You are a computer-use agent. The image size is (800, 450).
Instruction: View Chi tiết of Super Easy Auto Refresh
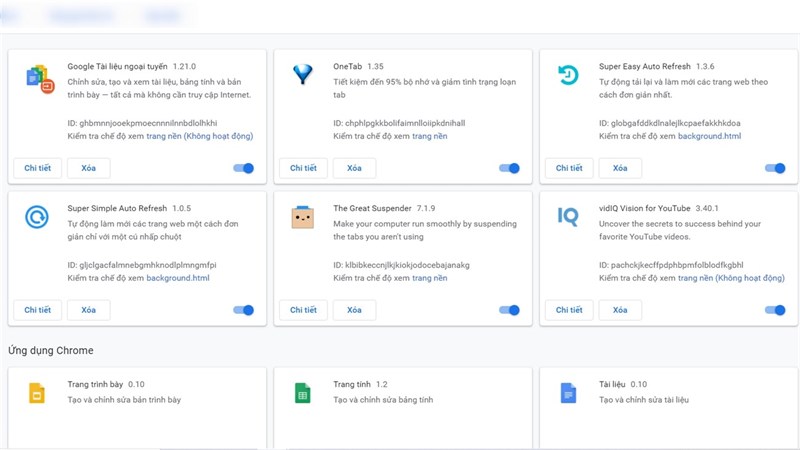coord(569,168)
